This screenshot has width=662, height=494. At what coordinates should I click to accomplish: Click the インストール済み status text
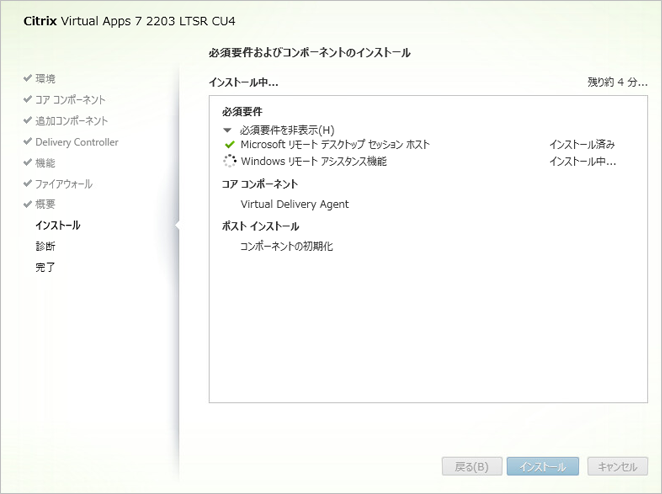(582, 145)
